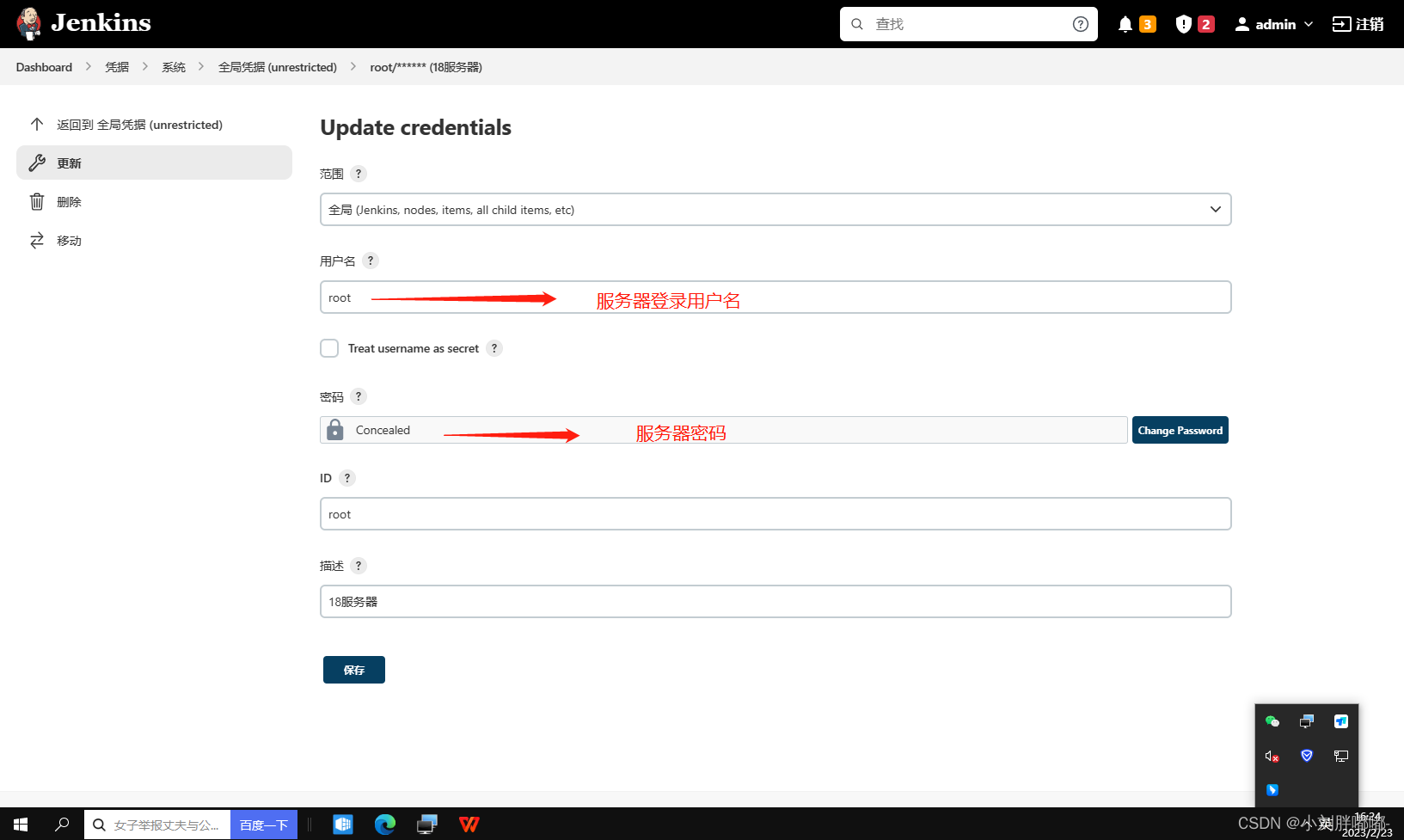Open the 范围 help question mark
The width and height of the screenshot is (1404, 840).
coord(358,173)
